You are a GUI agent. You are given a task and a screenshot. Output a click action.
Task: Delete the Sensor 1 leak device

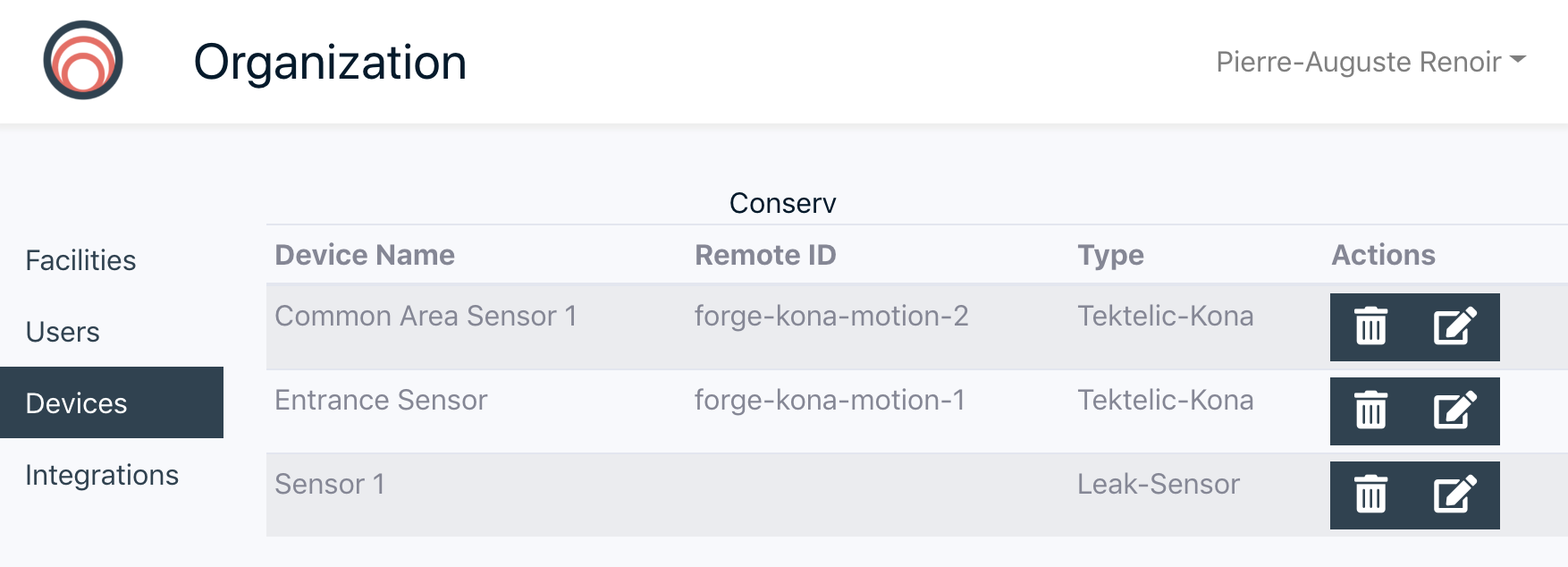(1370, 495)
